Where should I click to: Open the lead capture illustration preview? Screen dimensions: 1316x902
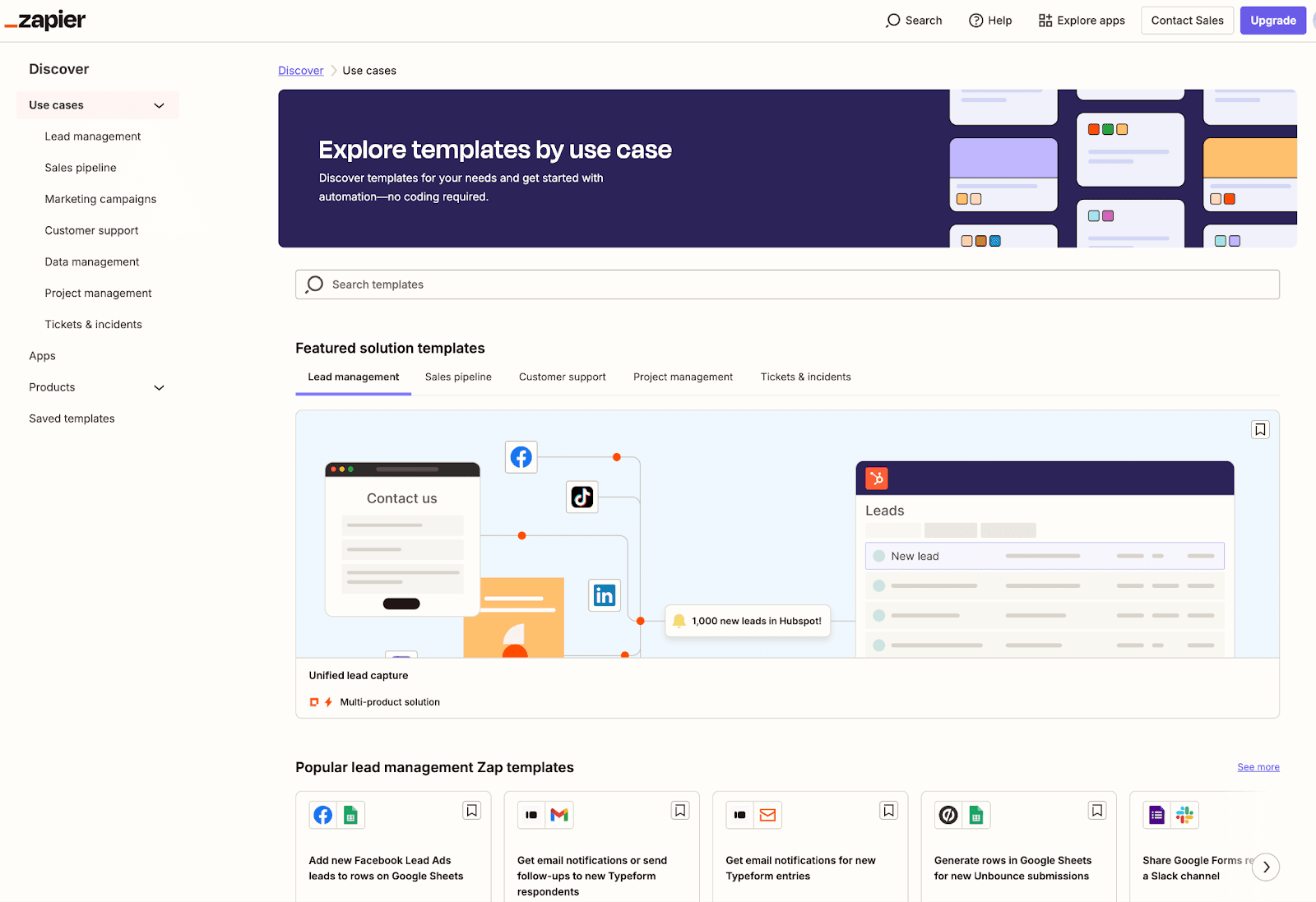tap(787, 534)
